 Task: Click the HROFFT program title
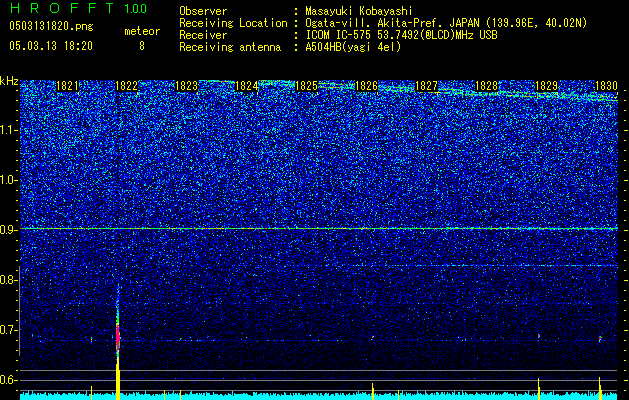[62, 8]
